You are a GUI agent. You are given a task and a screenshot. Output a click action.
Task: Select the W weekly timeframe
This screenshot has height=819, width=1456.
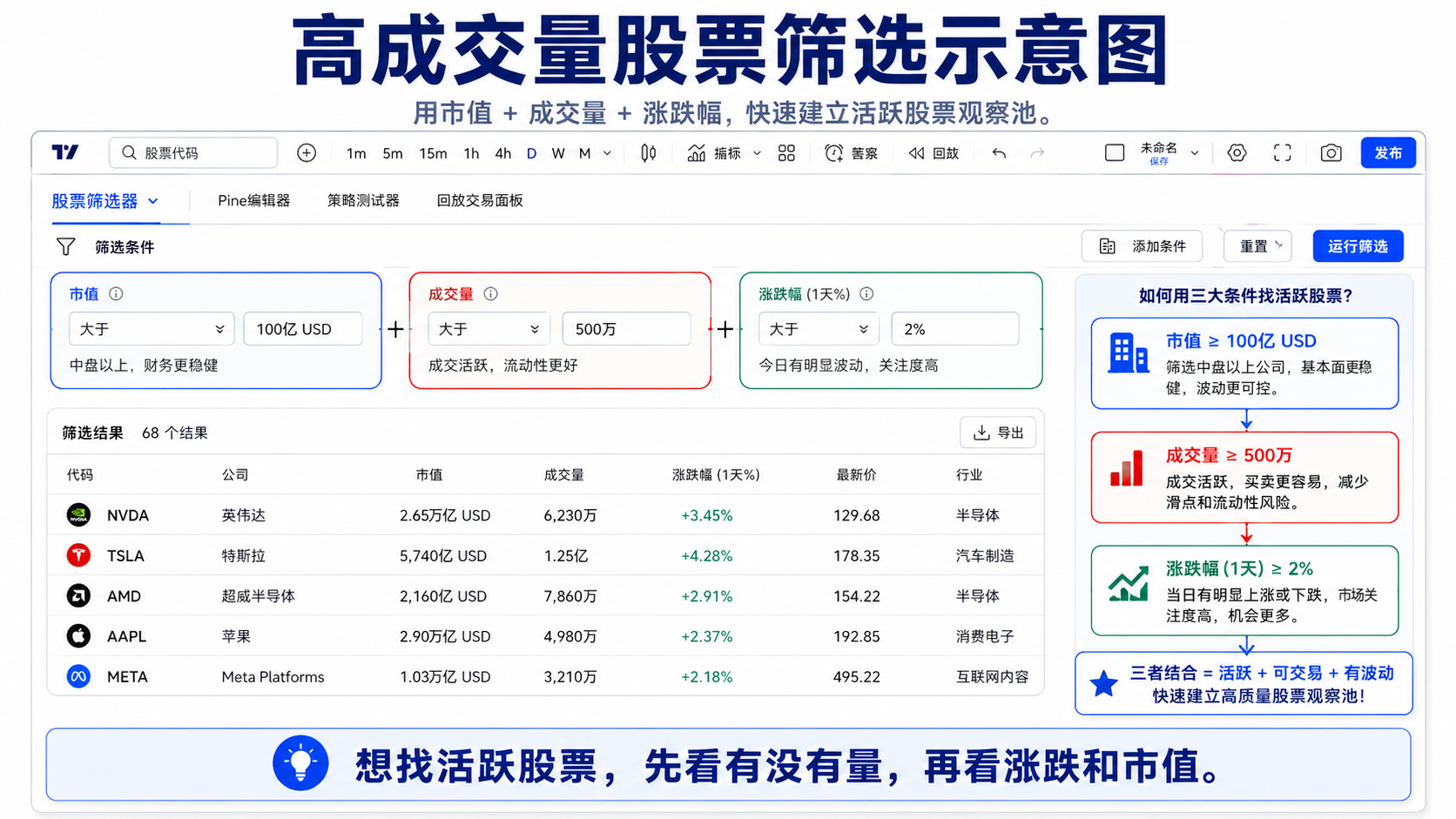click(x=558, y=153)
